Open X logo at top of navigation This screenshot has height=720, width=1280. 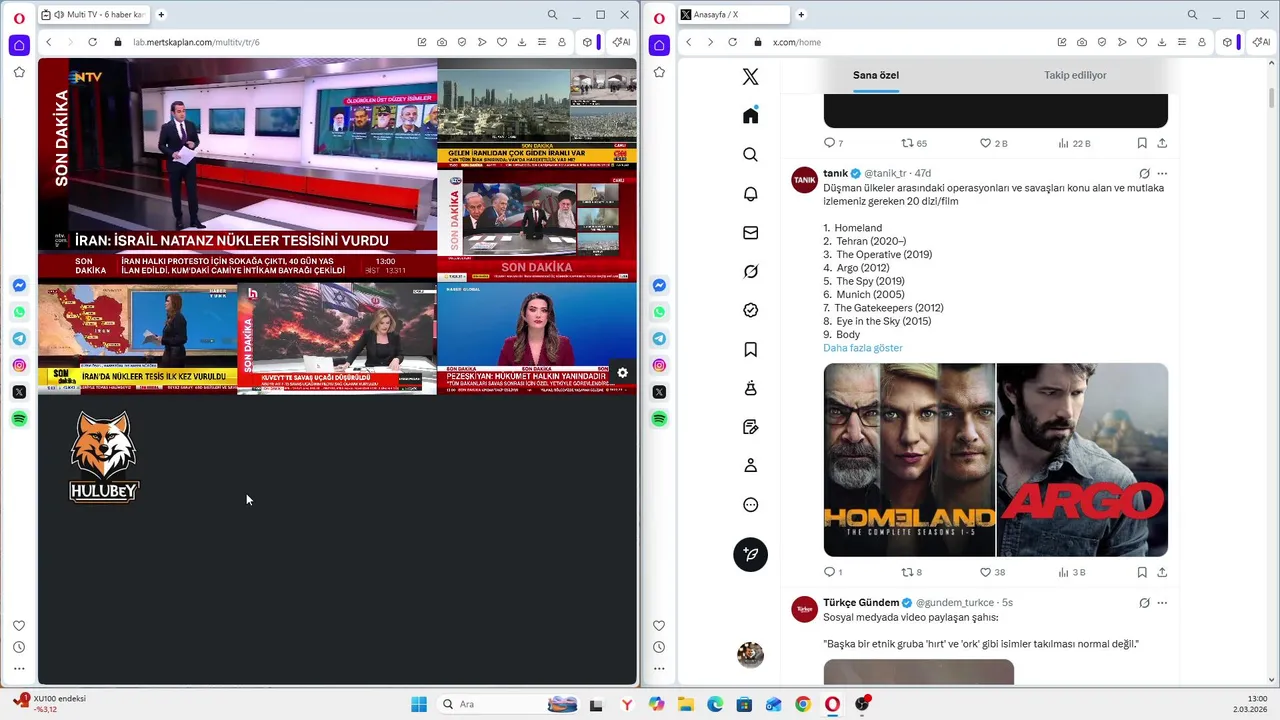(751, 77)
